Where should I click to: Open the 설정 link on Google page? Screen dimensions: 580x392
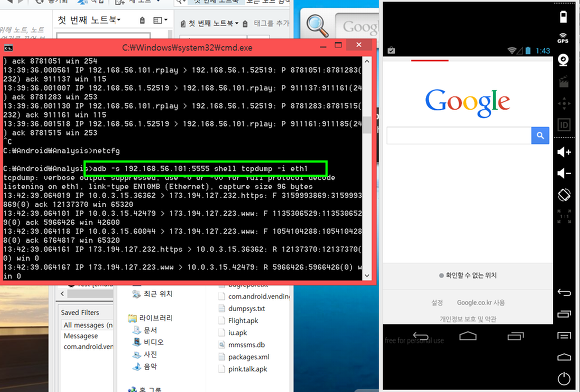pyautogui.click(x=437, y=303)
